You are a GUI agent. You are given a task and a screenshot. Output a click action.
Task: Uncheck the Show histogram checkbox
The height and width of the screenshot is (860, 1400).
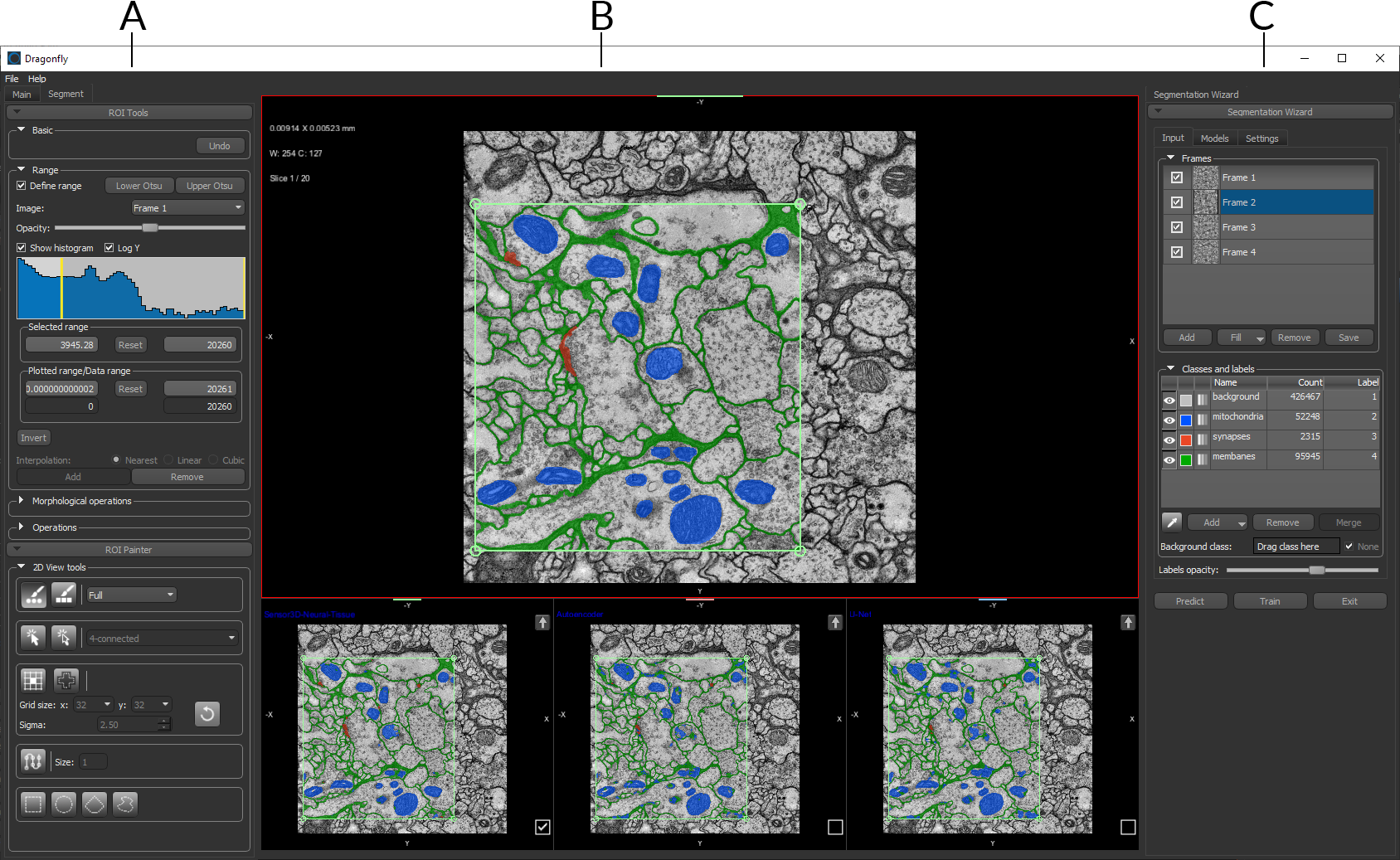tap(22, 248)
